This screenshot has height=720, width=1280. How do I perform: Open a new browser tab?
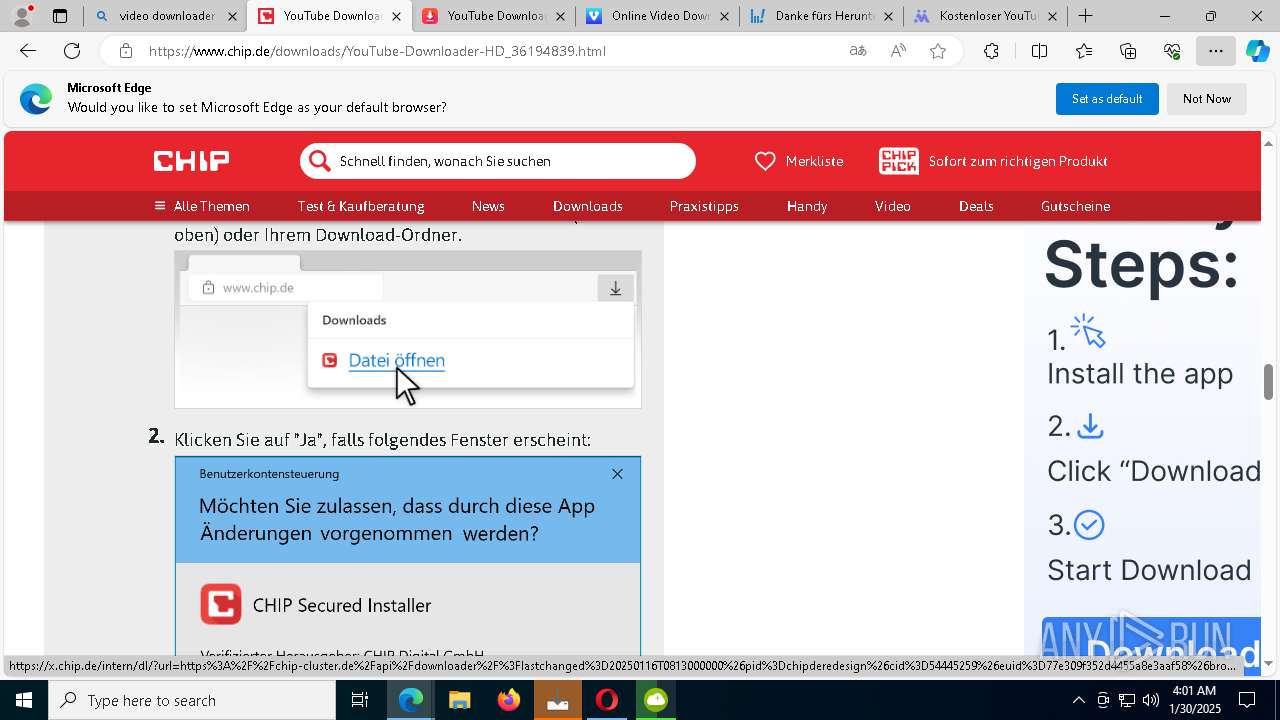pos(1085,16)
